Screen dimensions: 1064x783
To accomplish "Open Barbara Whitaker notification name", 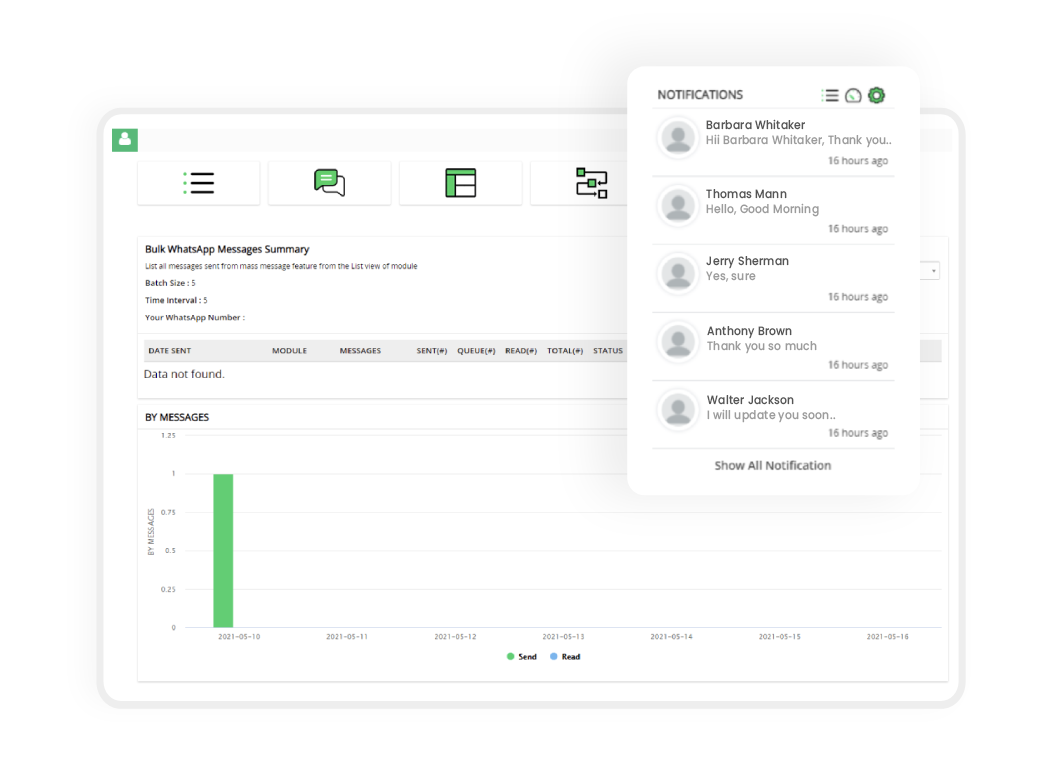I will click(755, 125).
